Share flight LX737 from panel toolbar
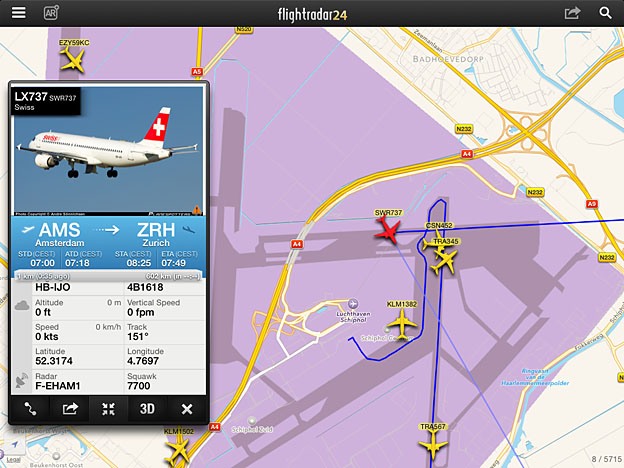The height and width of the screenshot is (468, 624). tap(70, 409)
